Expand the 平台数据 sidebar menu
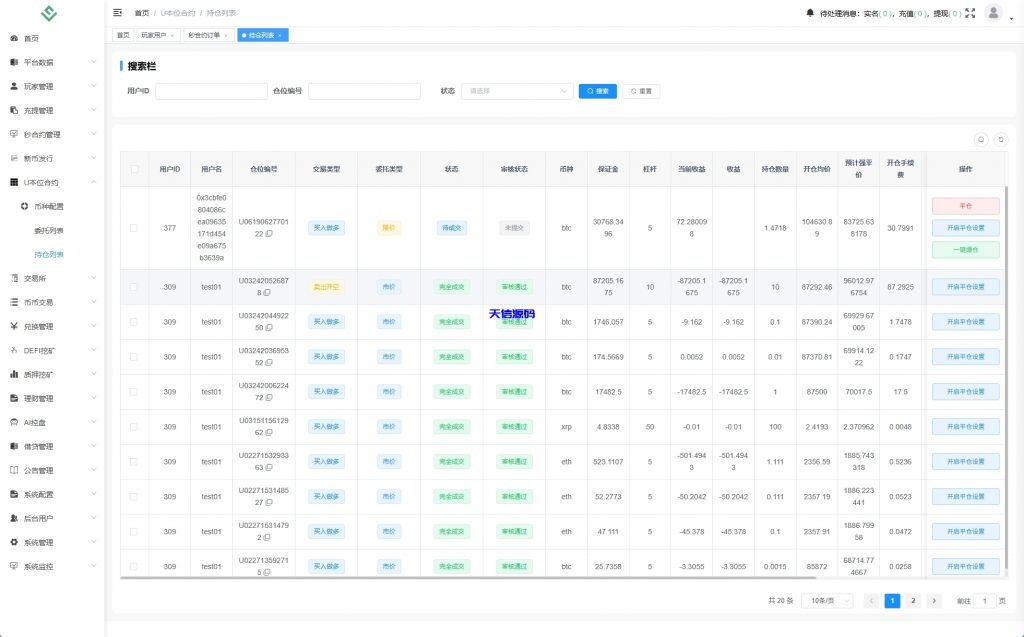 (x=52, y=63)
